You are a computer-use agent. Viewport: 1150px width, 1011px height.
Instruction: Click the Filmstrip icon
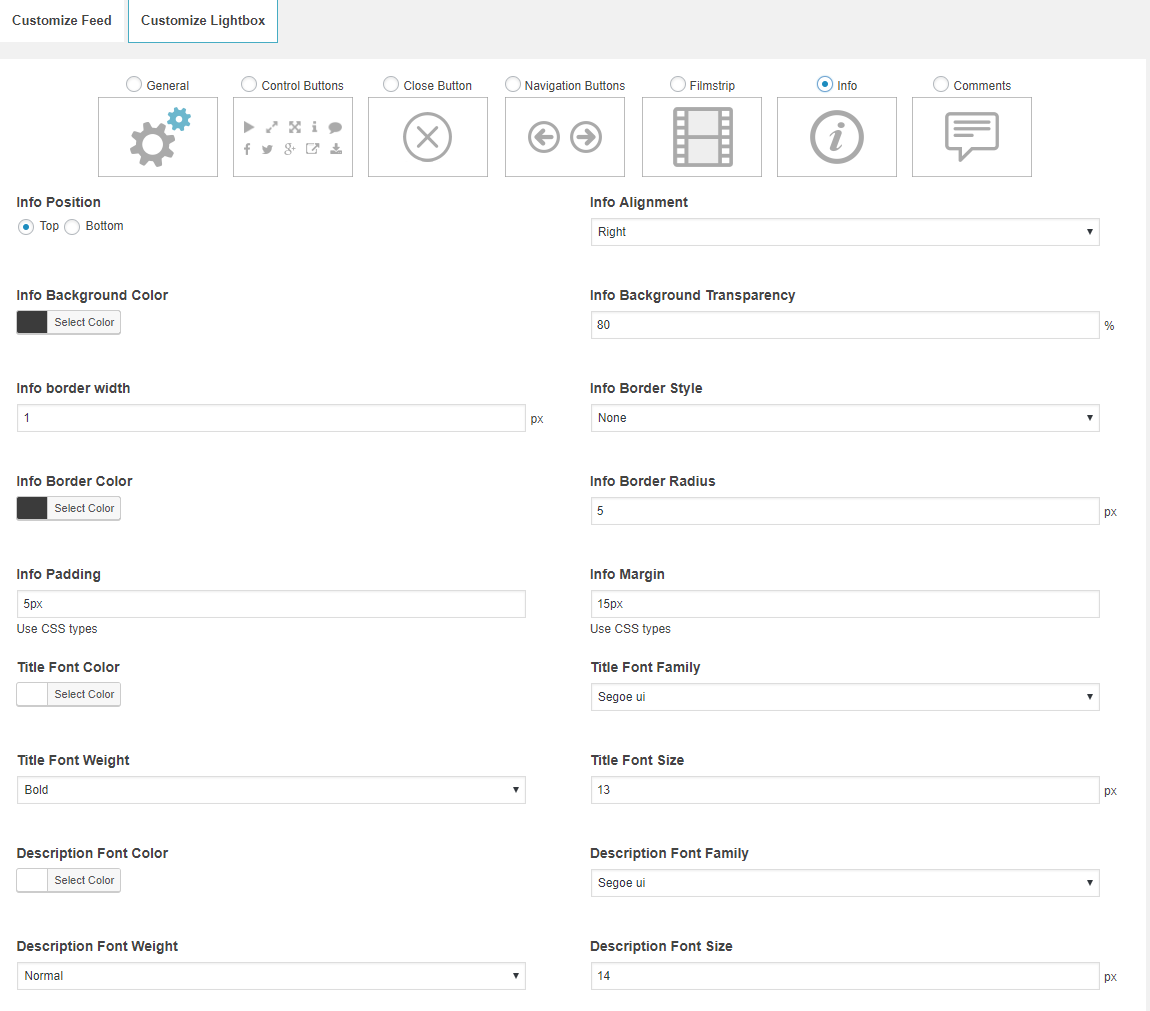pyautogui.click(x=702, y=137)
